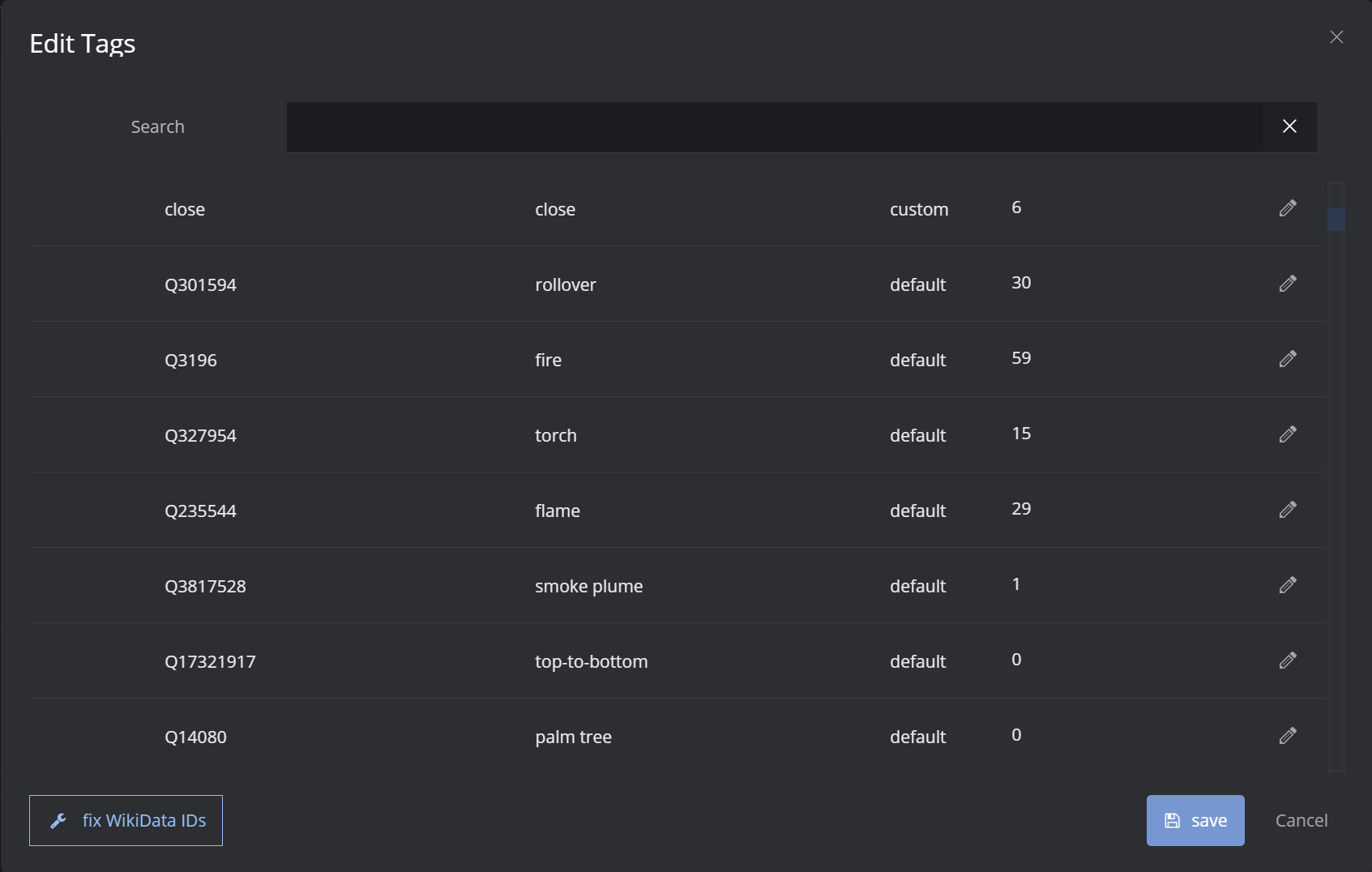
Task: Close the Edit Tags dialog
Action: pyautogui.click(x=1336, y=37)
